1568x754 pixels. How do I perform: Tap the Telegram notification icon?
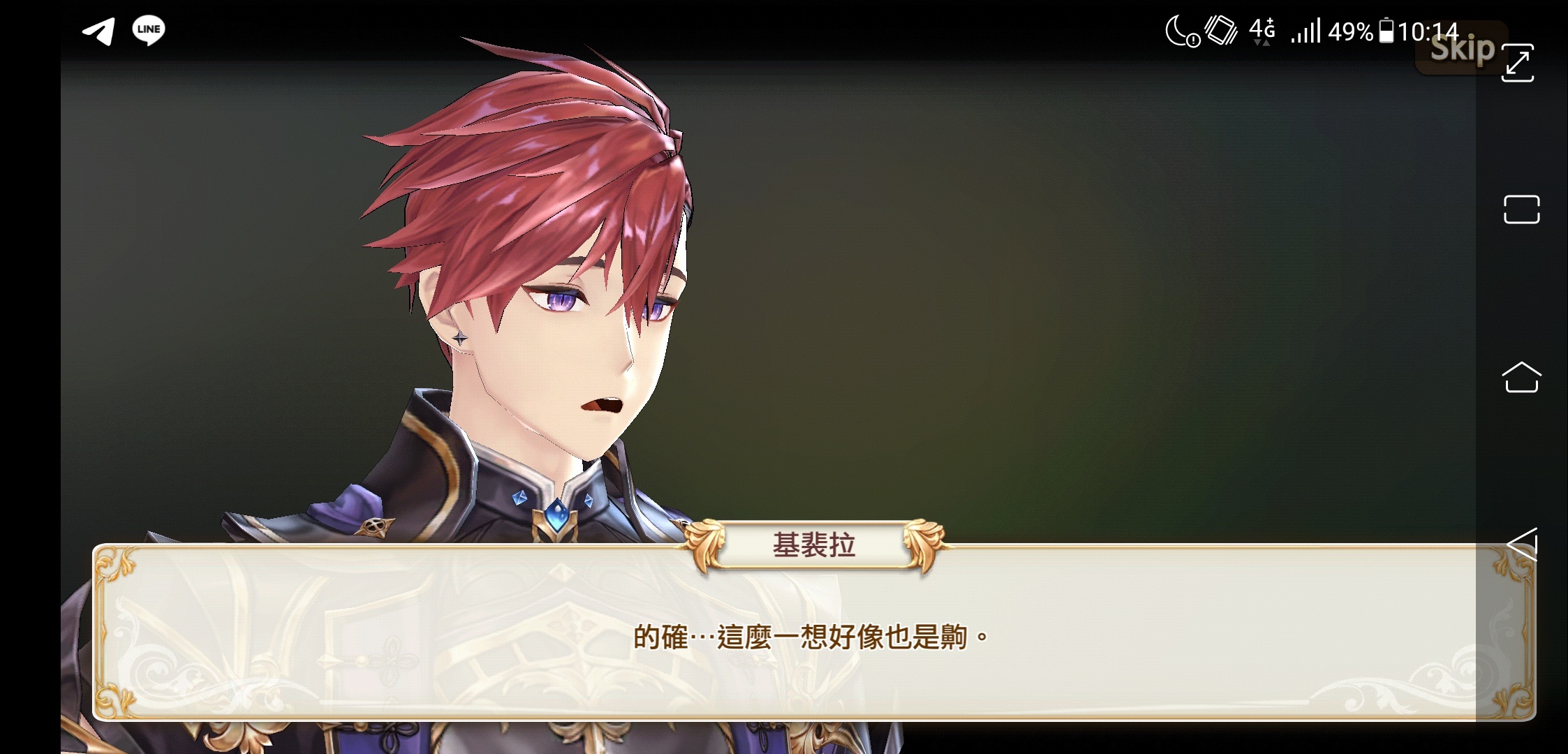[x=99, y=31]
